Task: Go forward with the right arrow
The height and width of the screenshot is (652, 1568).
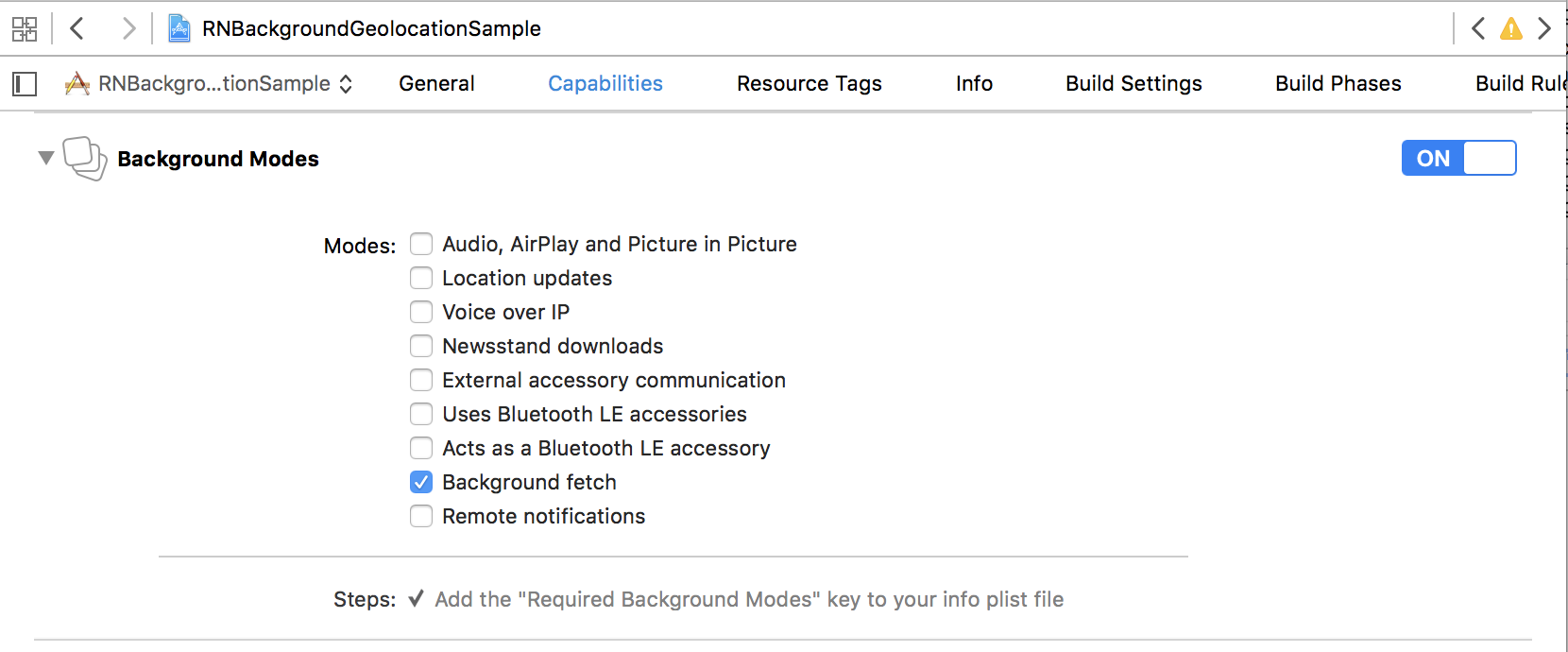Action: click(128, 28)
